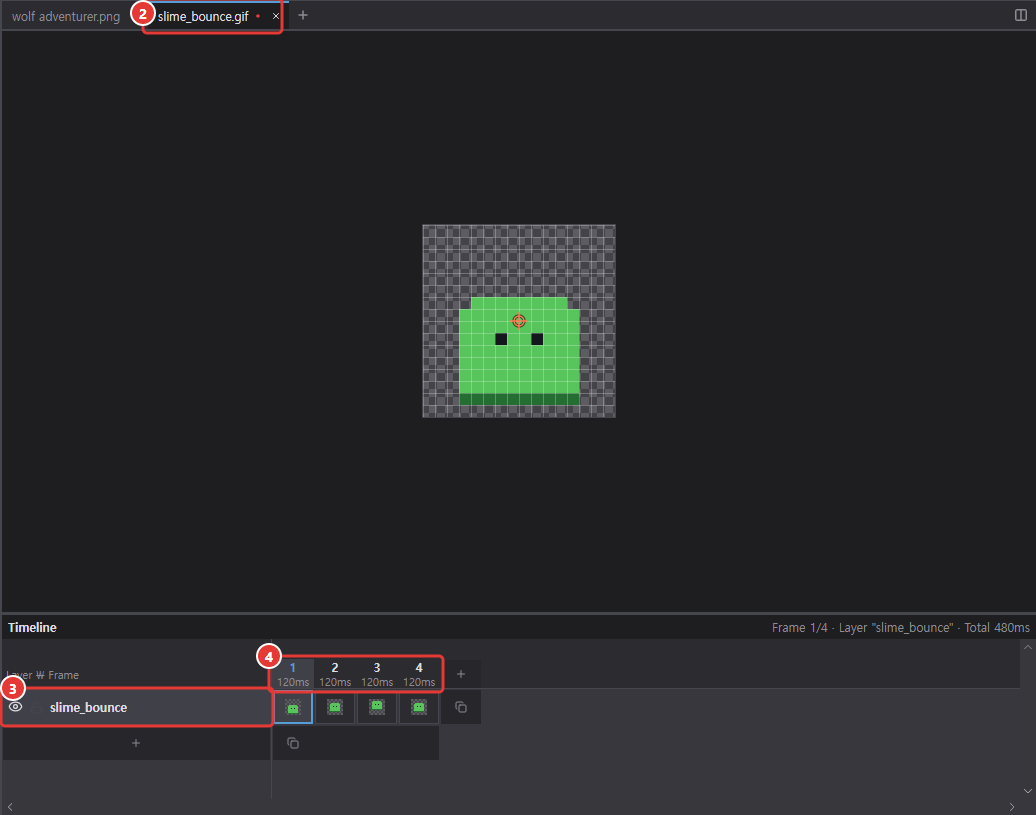Click the timeline scroll up arrow
Viewport: 1036px width, 815px height.
pos(1027,647)
